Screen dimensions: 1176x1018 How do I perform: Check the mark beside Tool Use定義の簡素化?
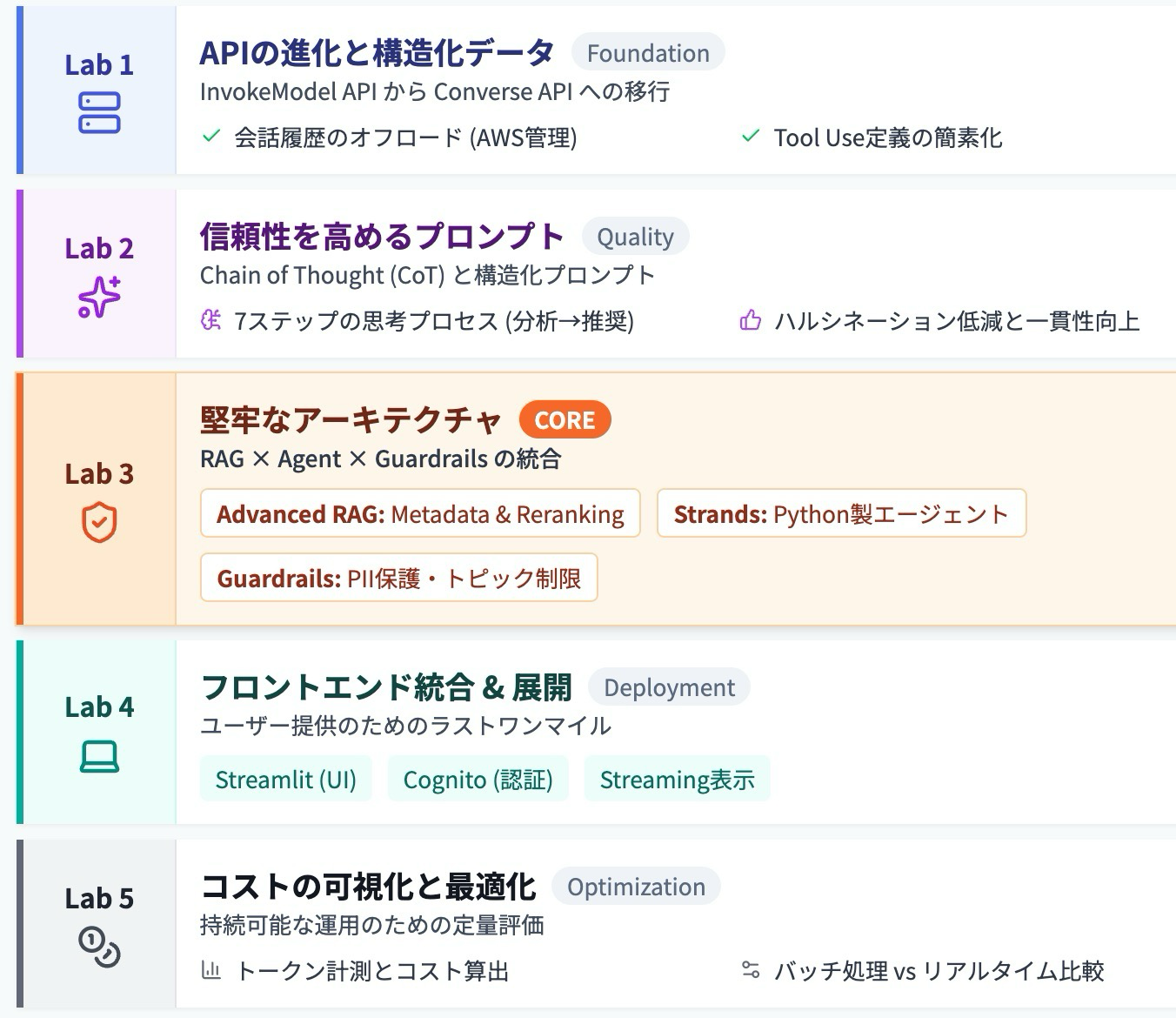click(750, 137)
